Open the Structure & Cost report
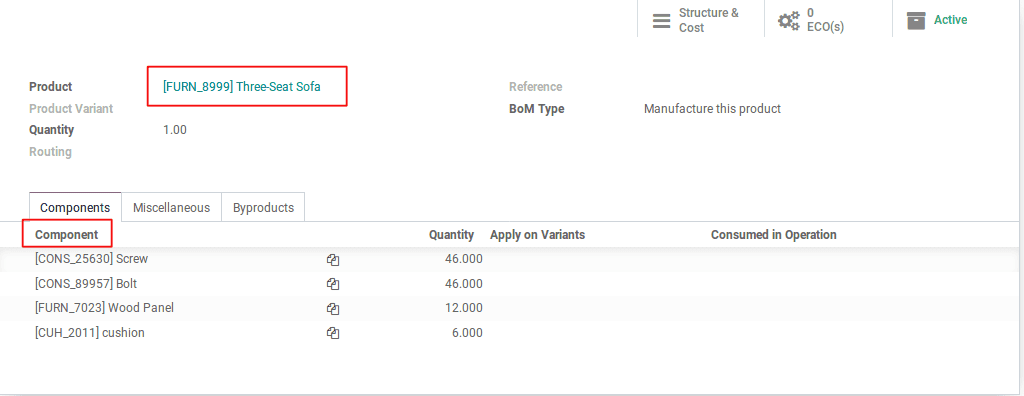 click(701, 20)
